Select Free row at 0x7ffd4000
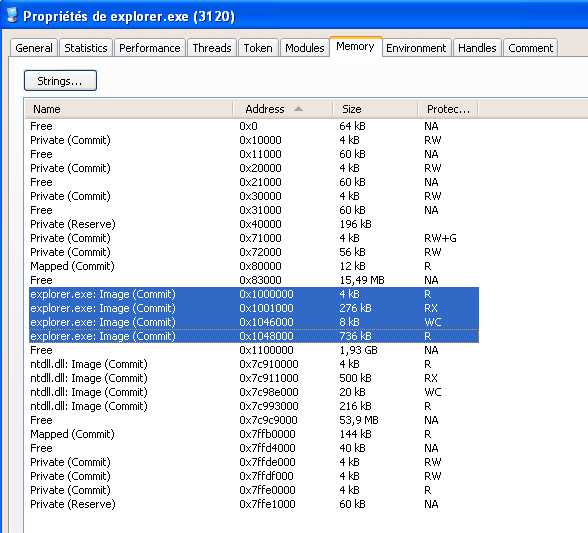588x533 pixels. (254, 448)
